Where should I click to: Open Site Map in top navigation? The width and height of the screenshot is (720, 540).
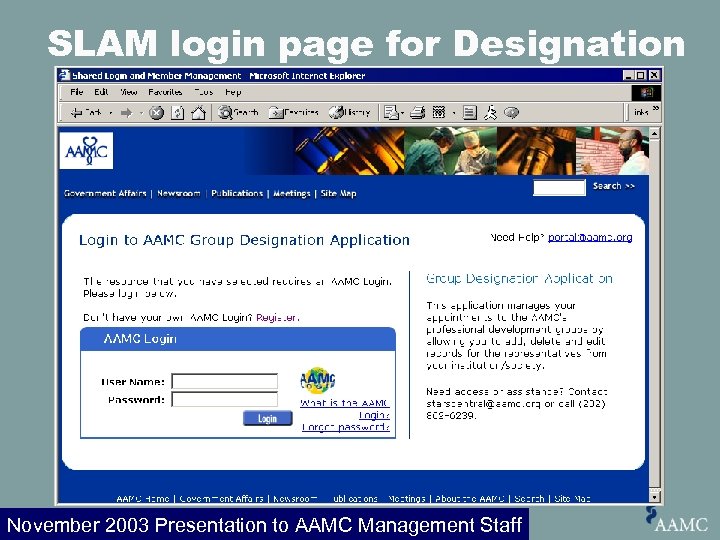click(338, 193)
